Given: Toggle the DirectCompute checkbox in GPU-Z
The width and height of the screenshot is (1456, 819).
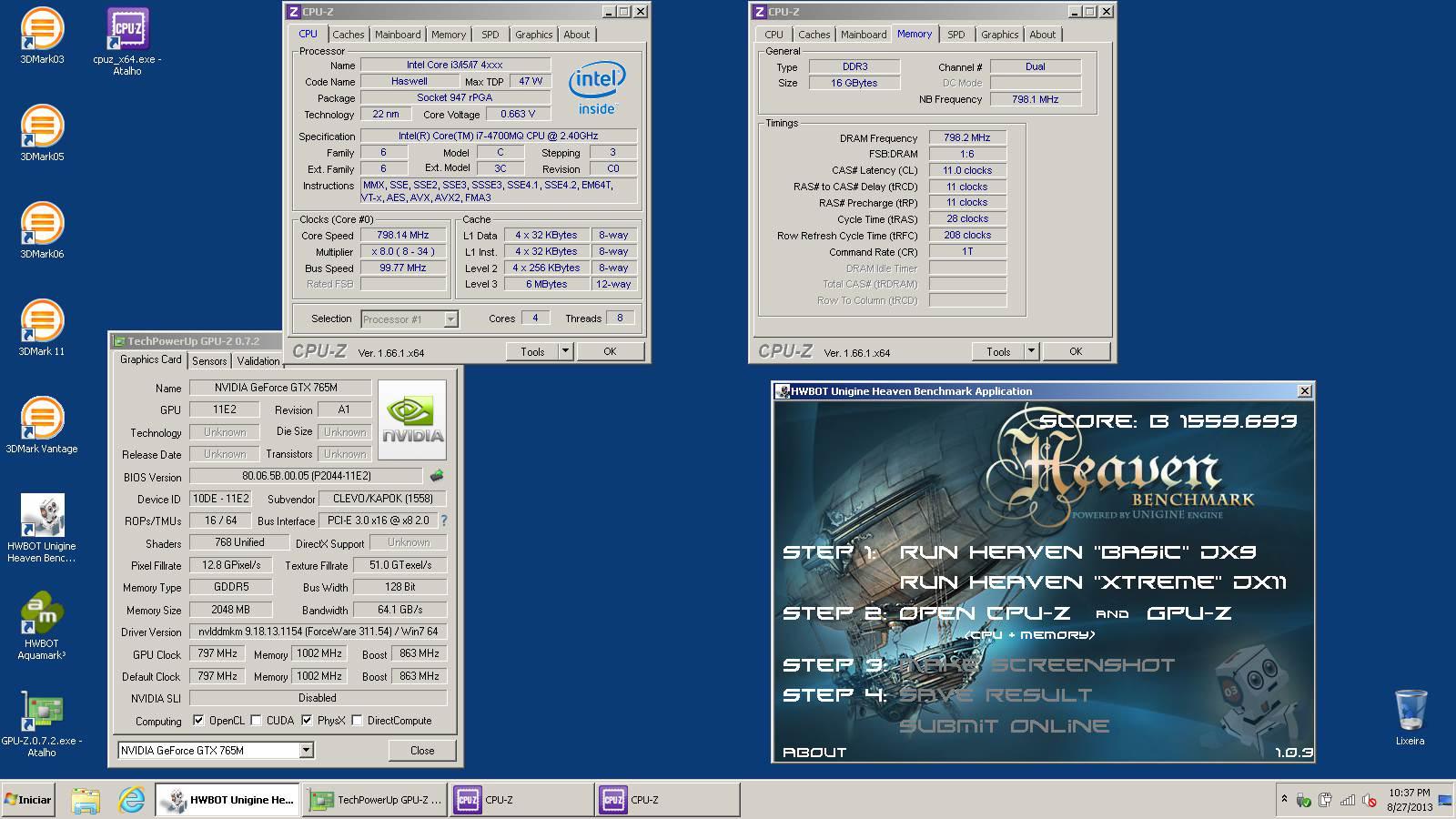Looking at the screenshot, I should [357, 721].
